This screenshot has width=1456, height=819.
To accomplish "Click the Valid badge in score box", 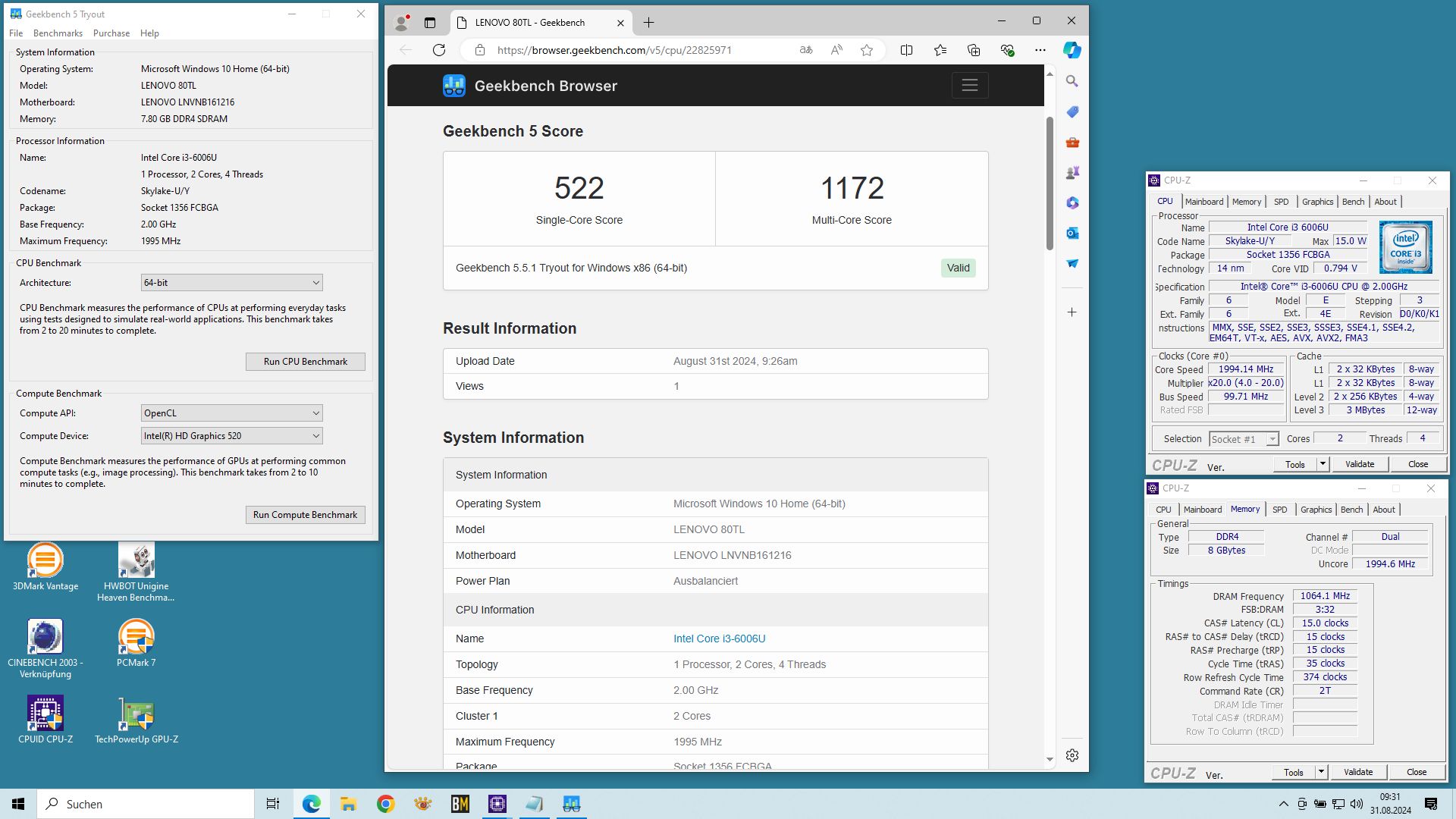I will point(958,268).
